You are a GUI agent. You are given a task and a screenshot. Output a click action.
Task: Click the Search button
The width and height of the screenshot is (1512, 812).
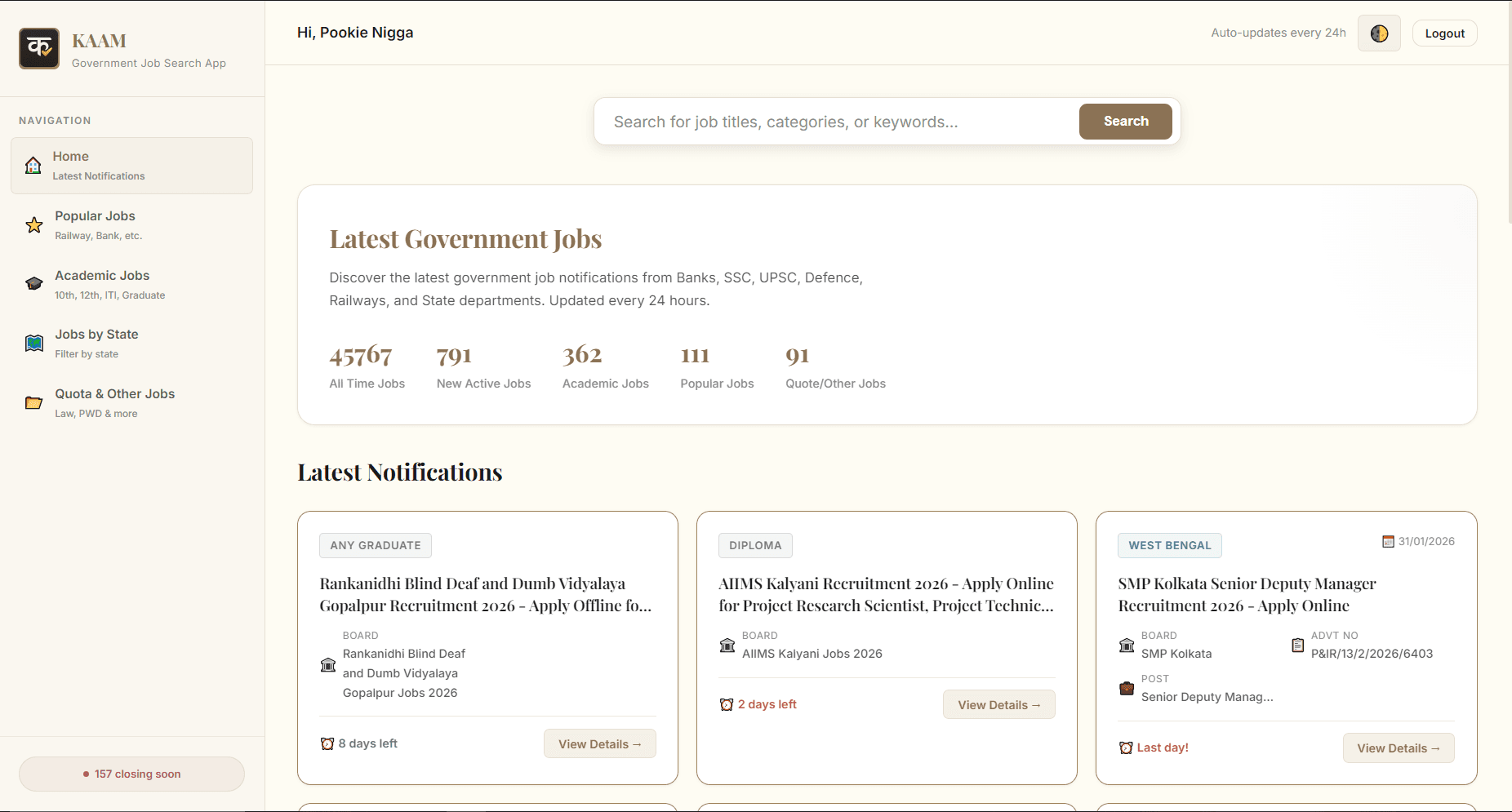(1125, 121)
